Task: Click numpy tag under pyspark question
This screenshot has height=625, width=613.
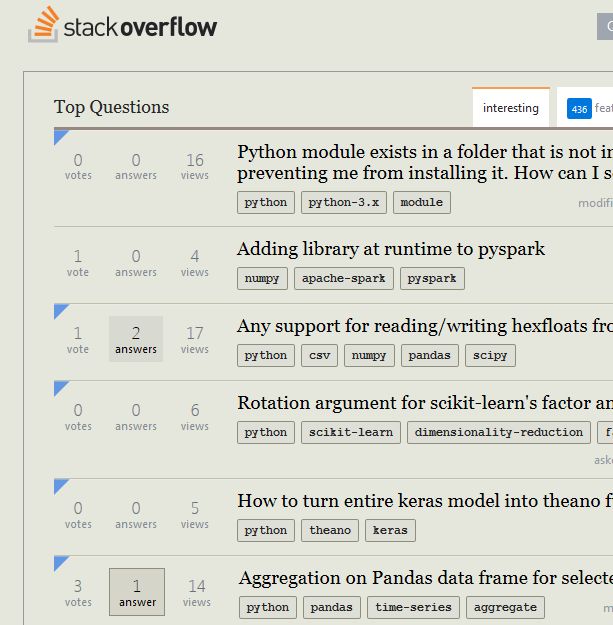Action: 262,278
